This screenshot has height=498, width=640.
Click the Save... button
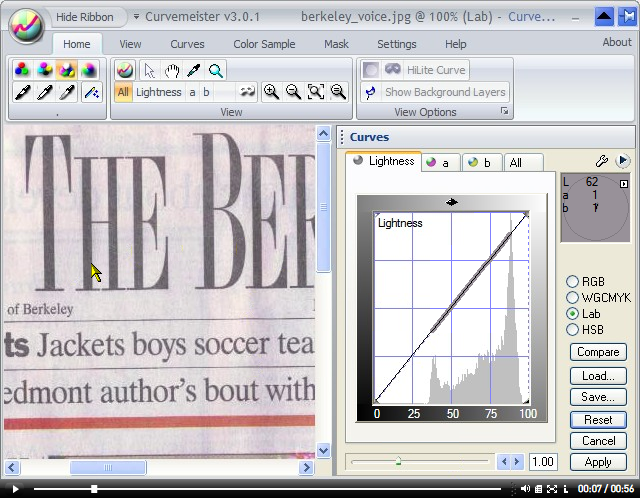tap(598, 397)
